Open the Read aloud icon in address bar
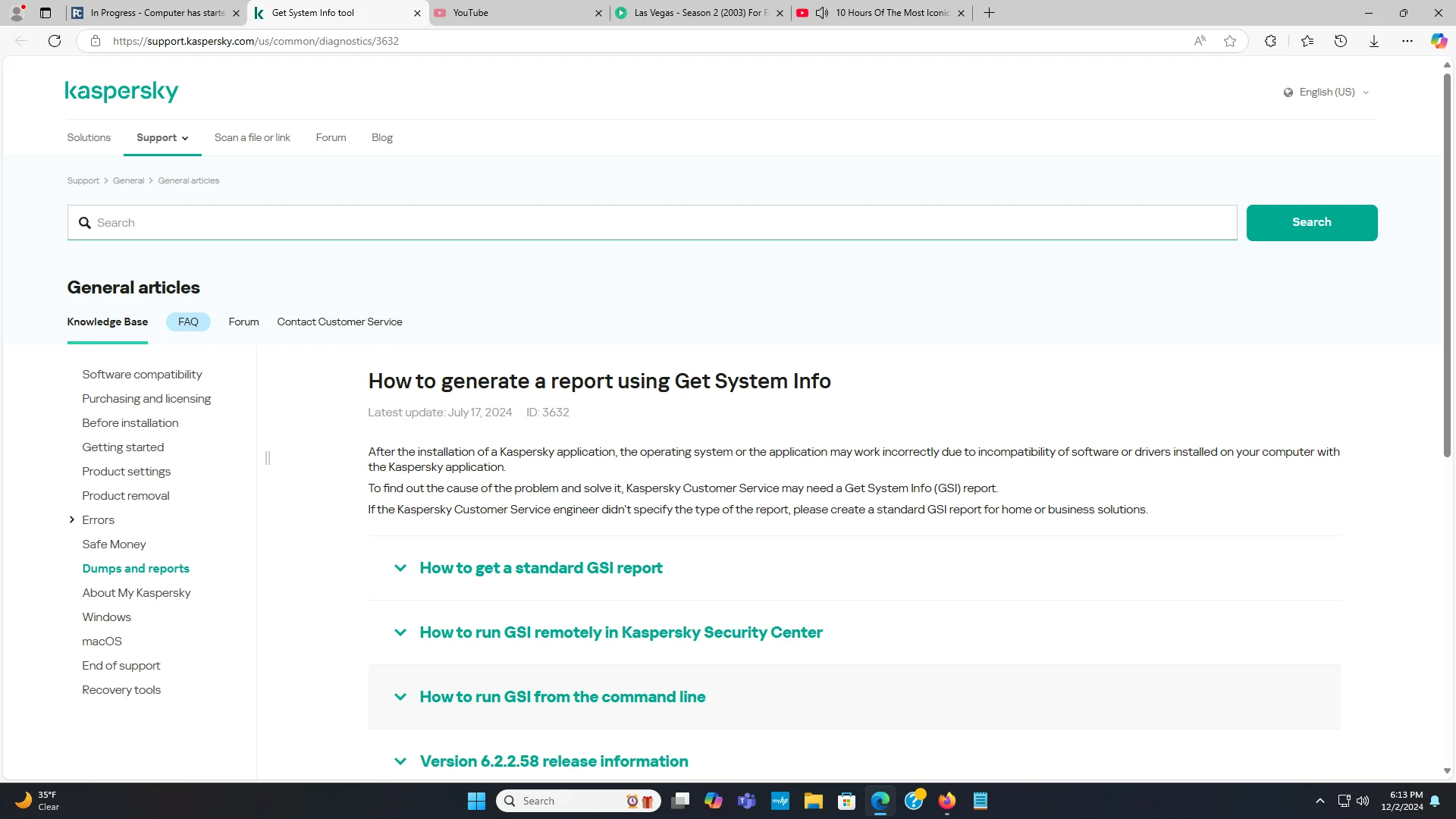The height and width of the screenshot is (819, 1456). [x=1200, y=41]
